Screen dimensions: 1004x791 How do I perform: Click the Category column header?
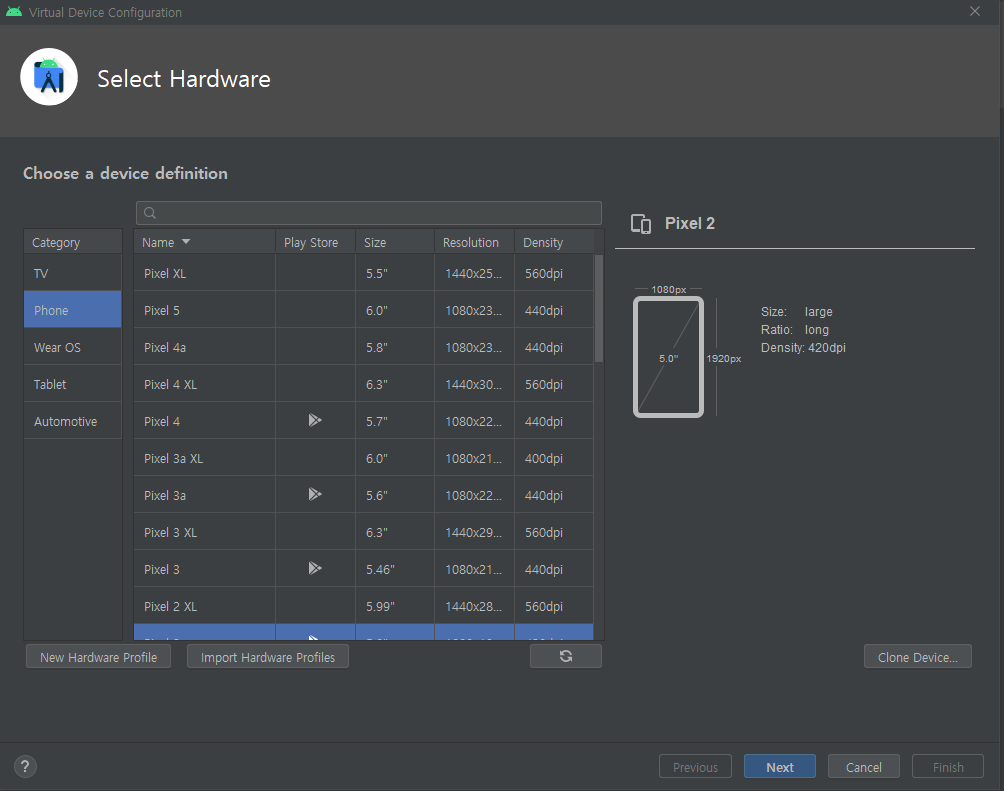click(x=72, y=242)
